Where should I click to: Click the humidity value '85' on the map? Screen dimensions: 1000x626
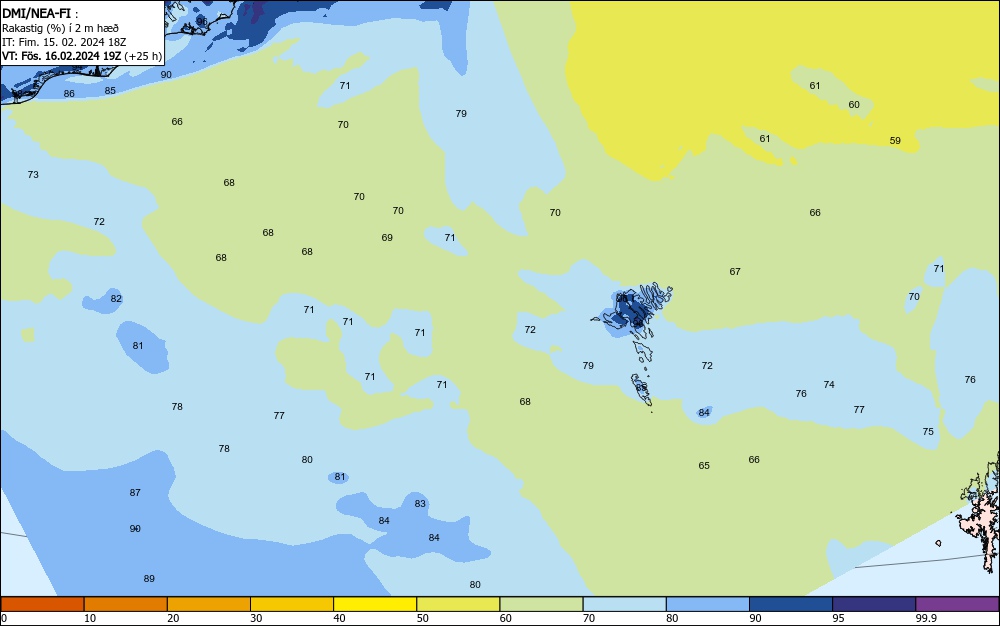click(110, 91)
